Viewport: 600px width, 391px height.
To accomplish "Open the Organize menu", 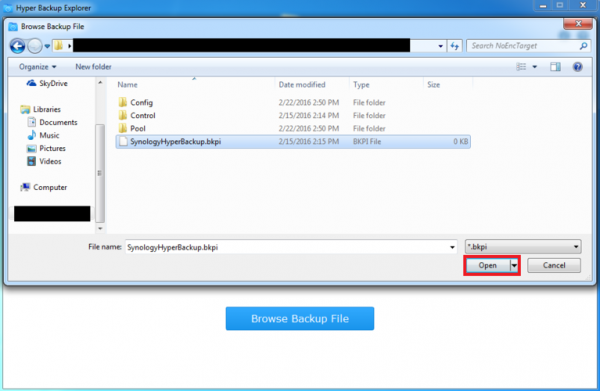I will [38, 67].
